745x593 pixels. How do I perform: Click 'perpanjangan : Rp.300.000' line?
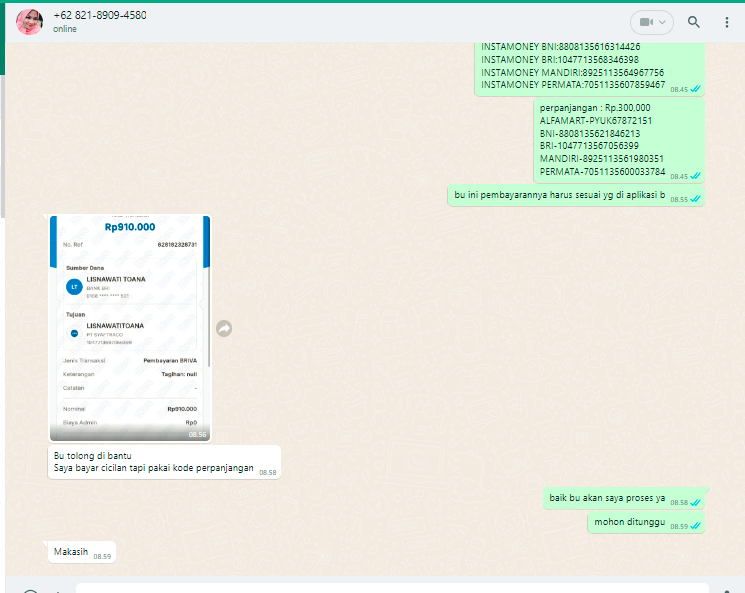tap(595, 108)
